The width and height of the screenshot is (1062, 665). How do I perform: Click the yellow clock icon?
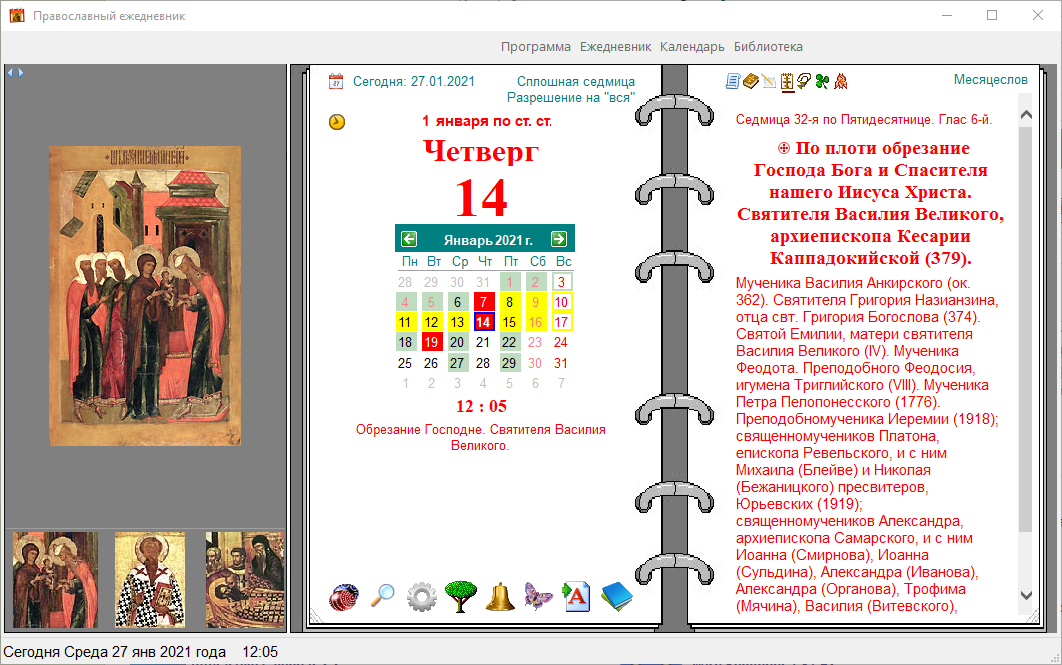[337, 122]
